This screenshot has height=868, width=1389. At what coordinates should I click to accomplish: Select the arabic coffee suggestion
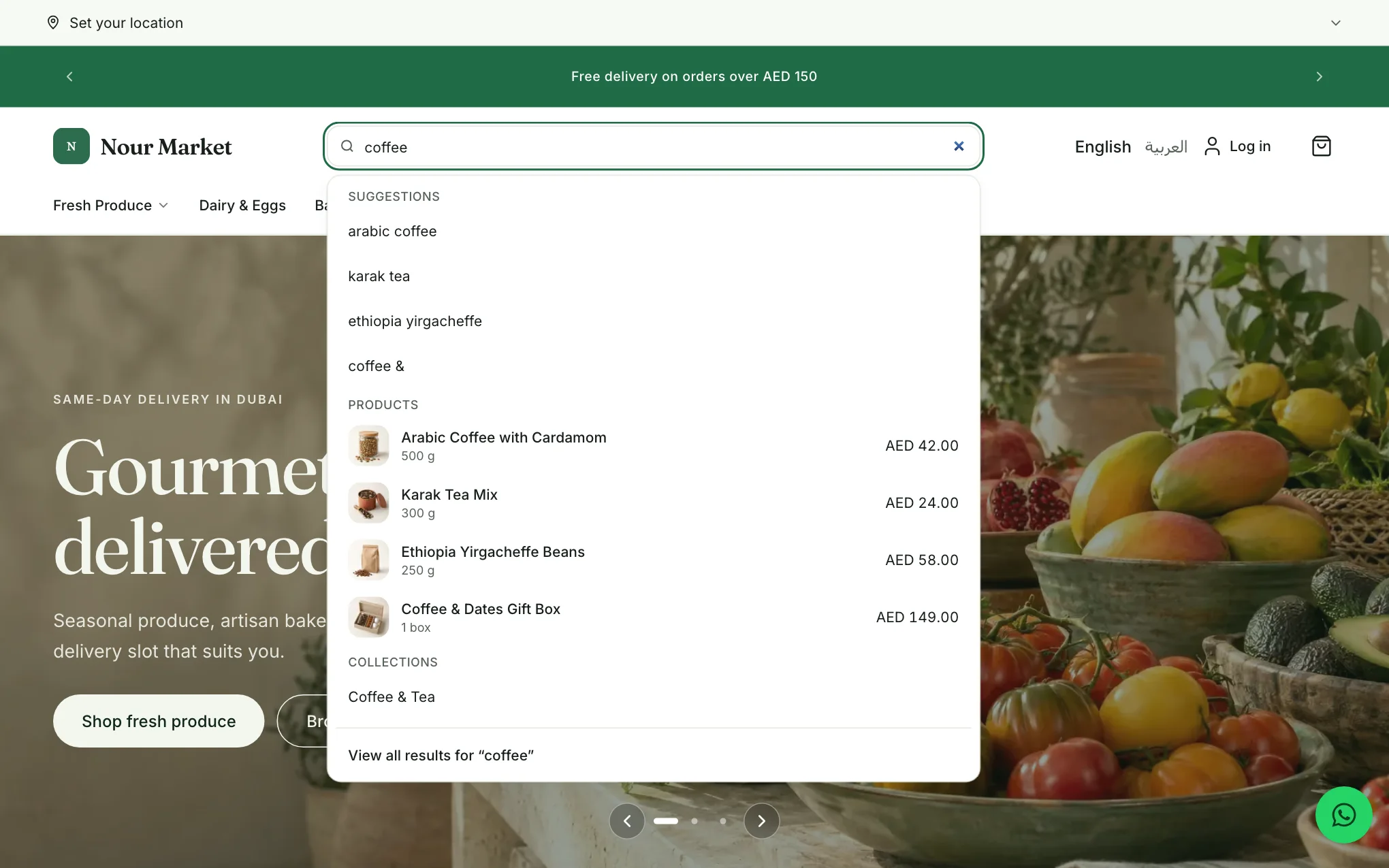click(653, 231)
